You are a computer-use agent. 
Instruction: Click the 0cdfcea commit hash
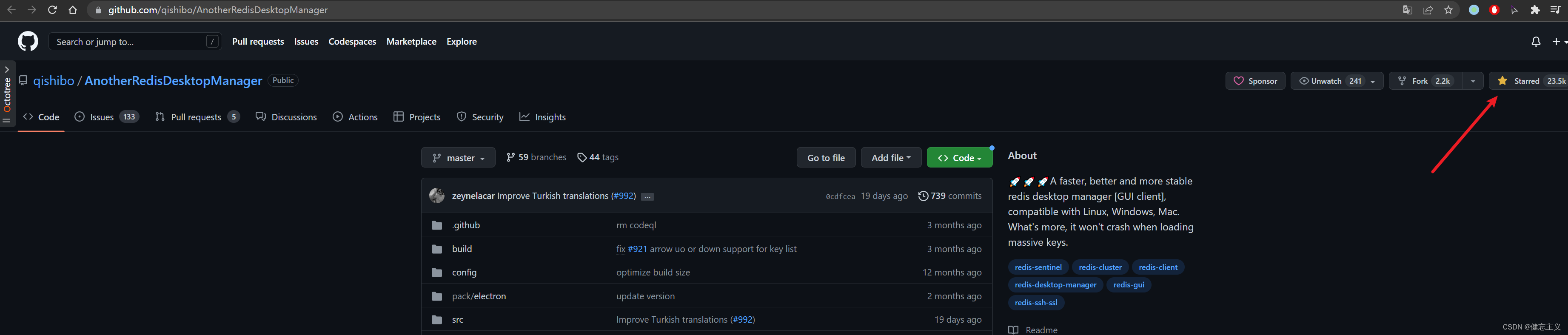[x=840, y=196]
